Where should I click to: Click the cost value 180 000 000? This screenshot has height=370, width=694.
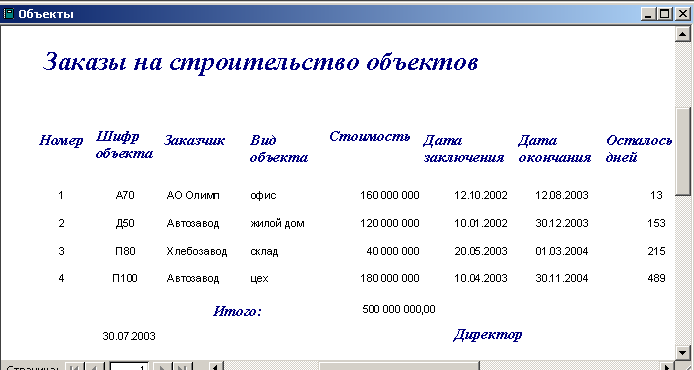390,278
